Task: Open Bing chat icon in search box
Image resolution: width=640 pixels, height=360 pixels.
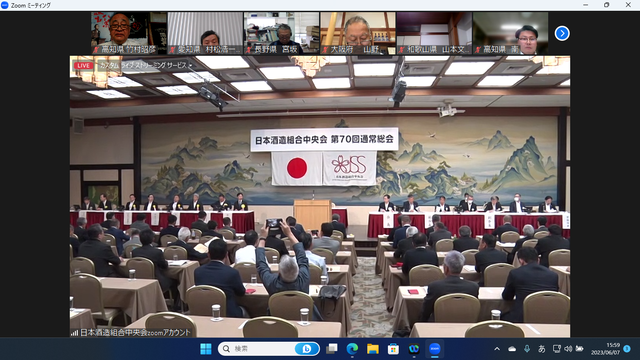Action: pyautogui.click(x=307, y=349)
